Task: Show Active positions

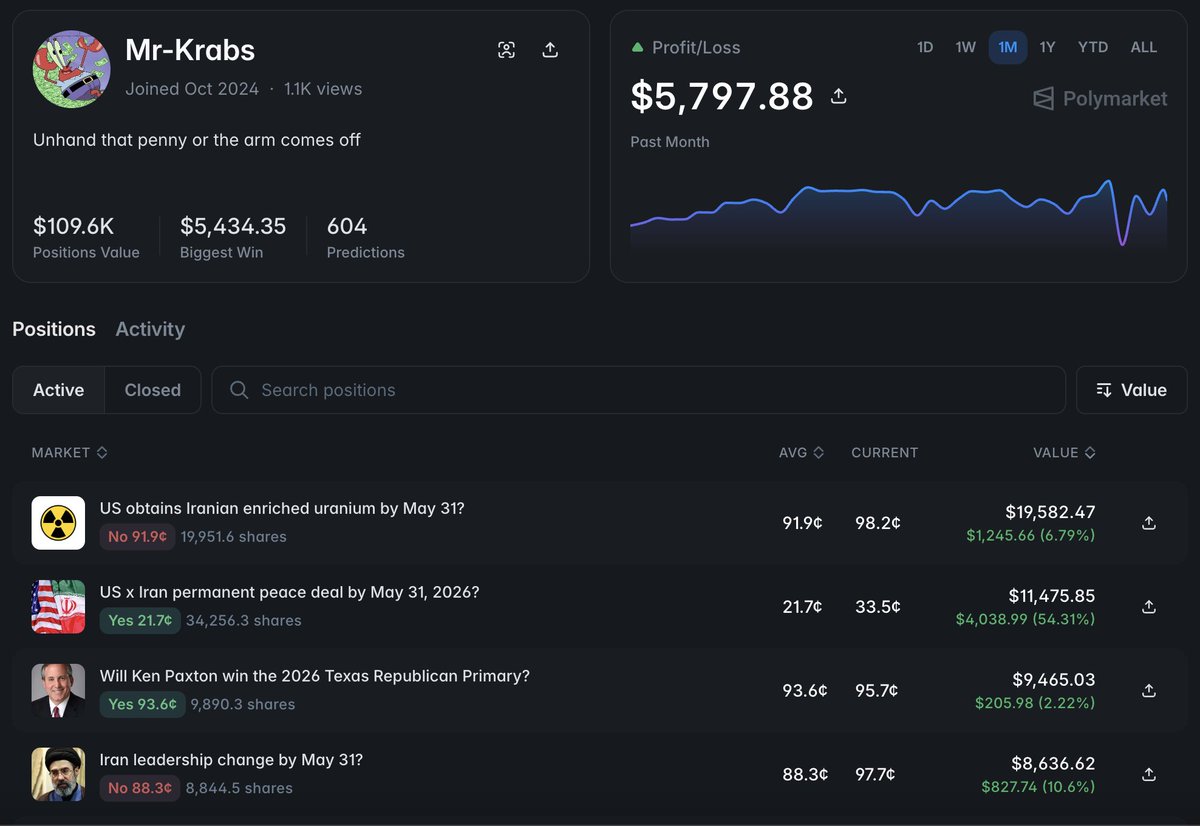Action: tap(58, 390)
